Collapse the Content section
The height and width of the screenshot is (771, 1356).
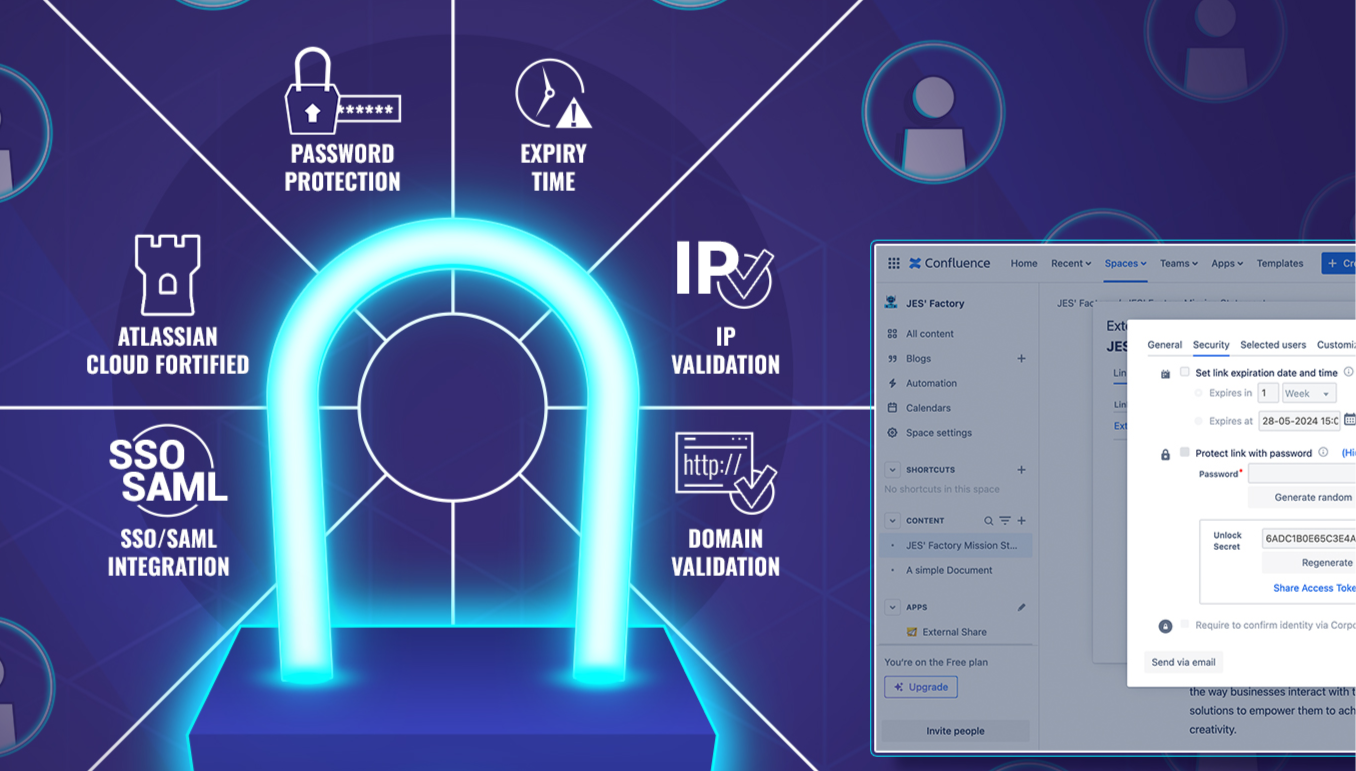click(892, 521)
